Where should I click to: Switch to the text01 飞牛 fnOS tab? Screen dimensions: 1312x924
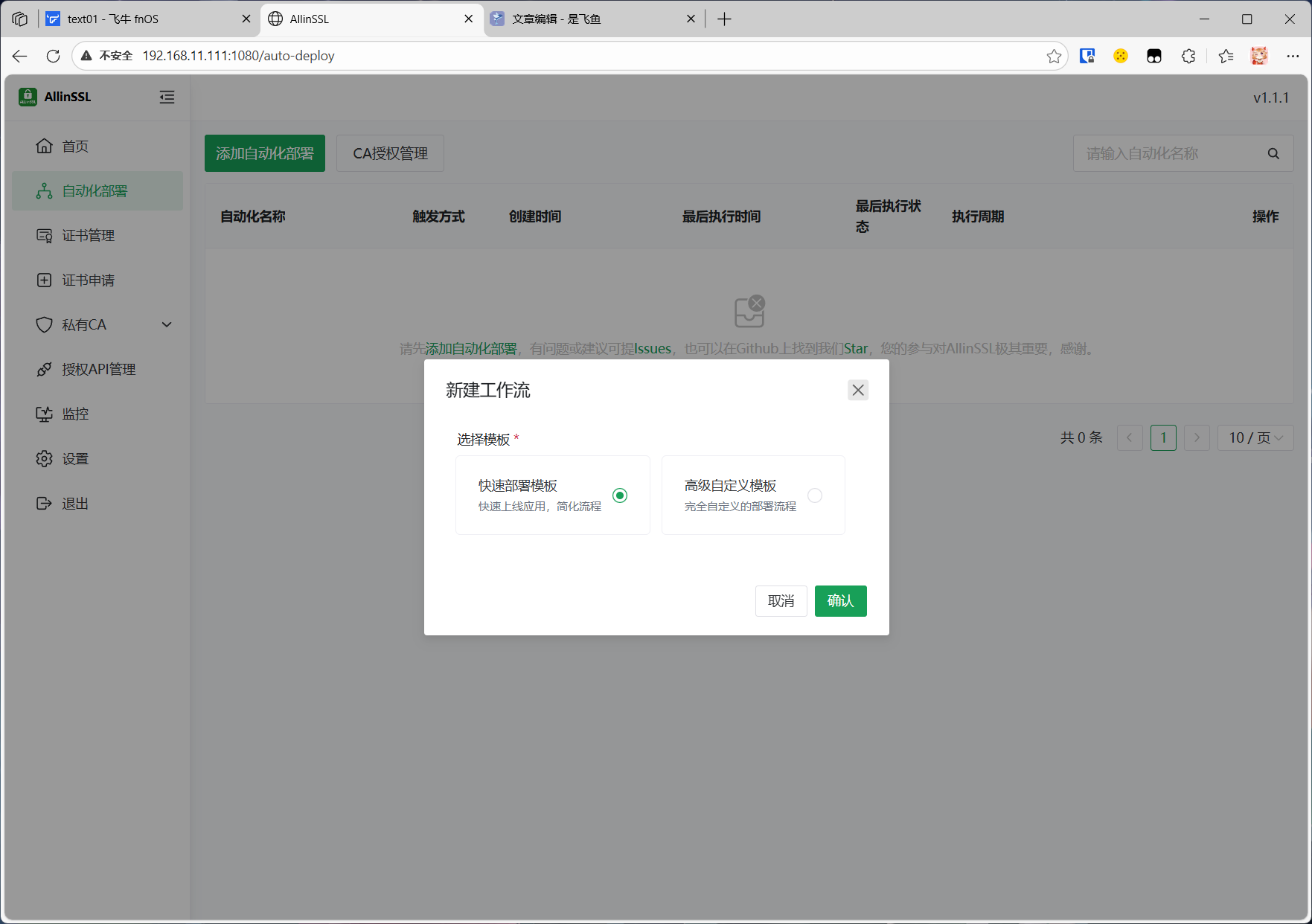[x=141, y=19]
